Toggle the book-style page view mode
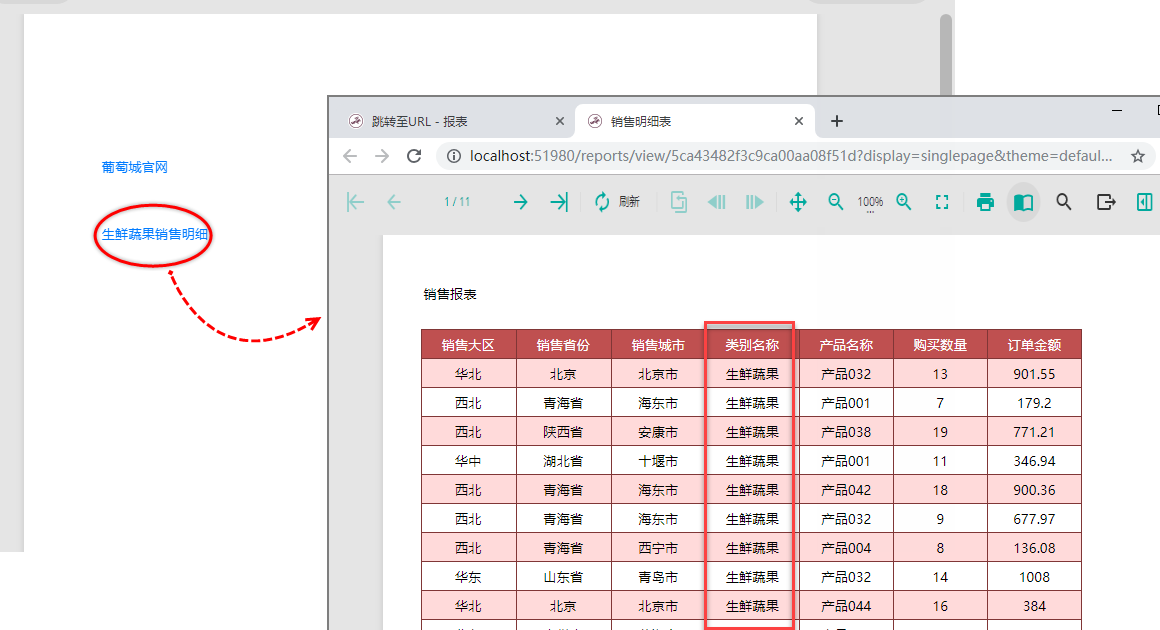Viewport: 1160px width, 630px height. click(x=1023, y=202)
